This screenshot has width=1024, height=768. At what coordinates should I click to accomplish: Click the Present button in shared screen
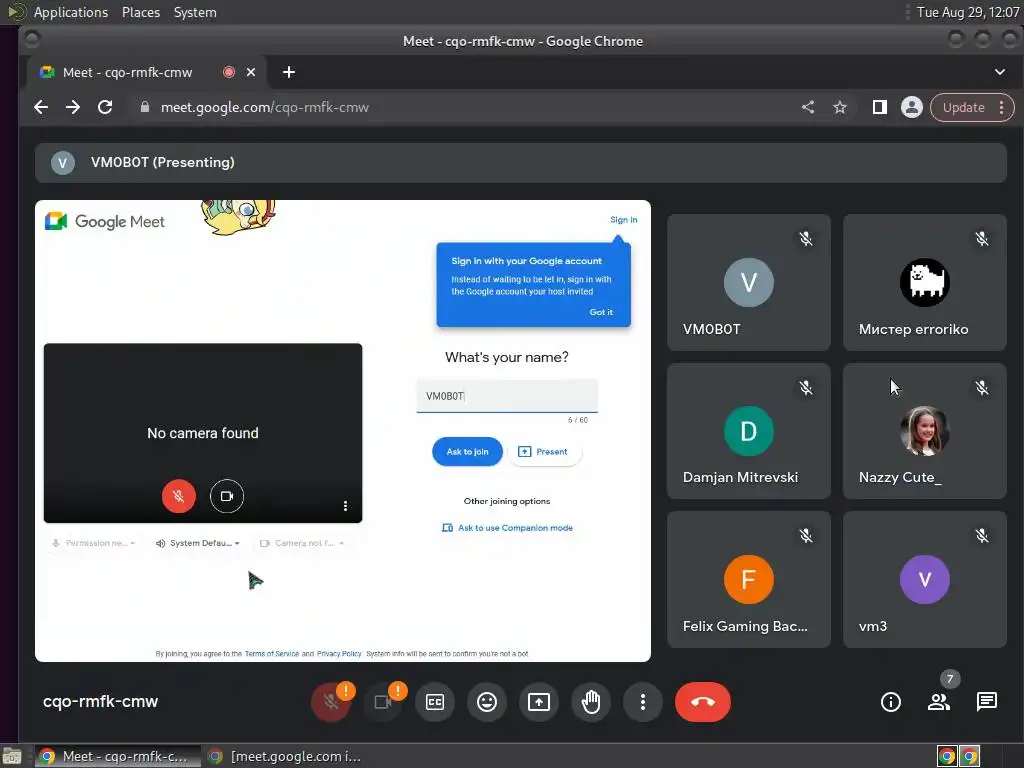click(x=543, y=451)
